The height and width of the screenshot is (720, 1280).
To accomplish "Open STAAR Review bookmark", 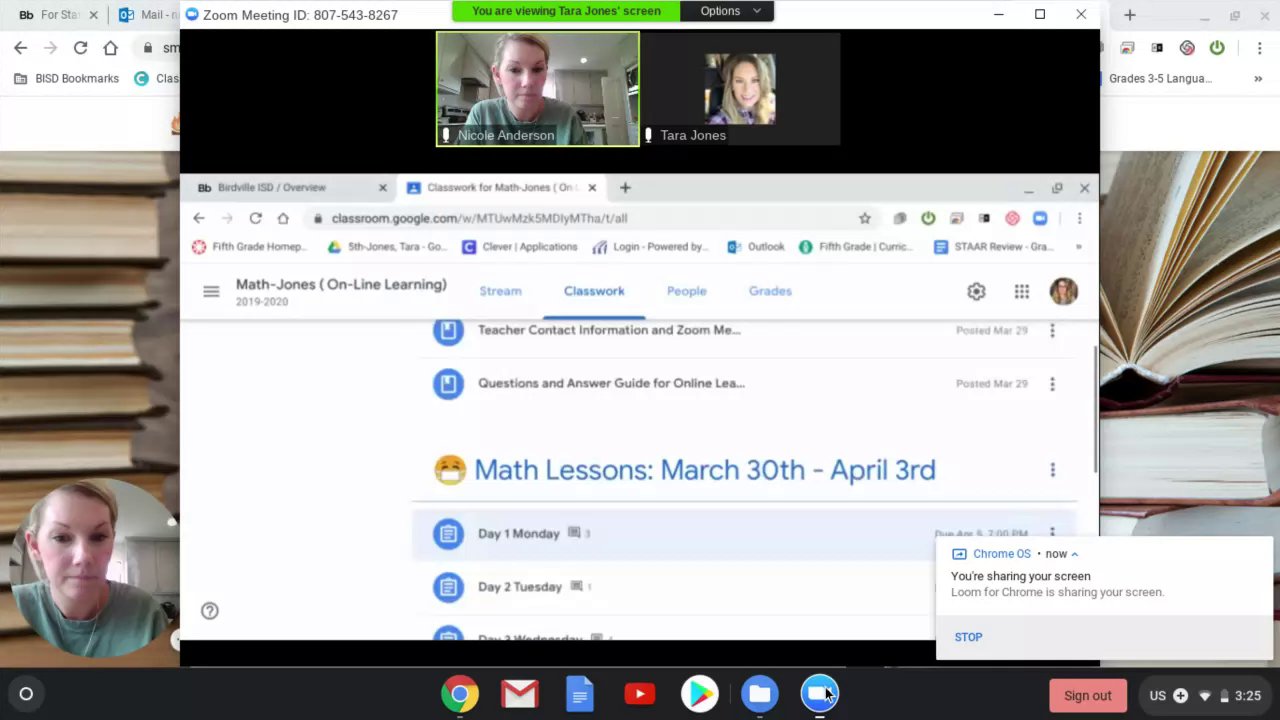I will pos(993,247).
